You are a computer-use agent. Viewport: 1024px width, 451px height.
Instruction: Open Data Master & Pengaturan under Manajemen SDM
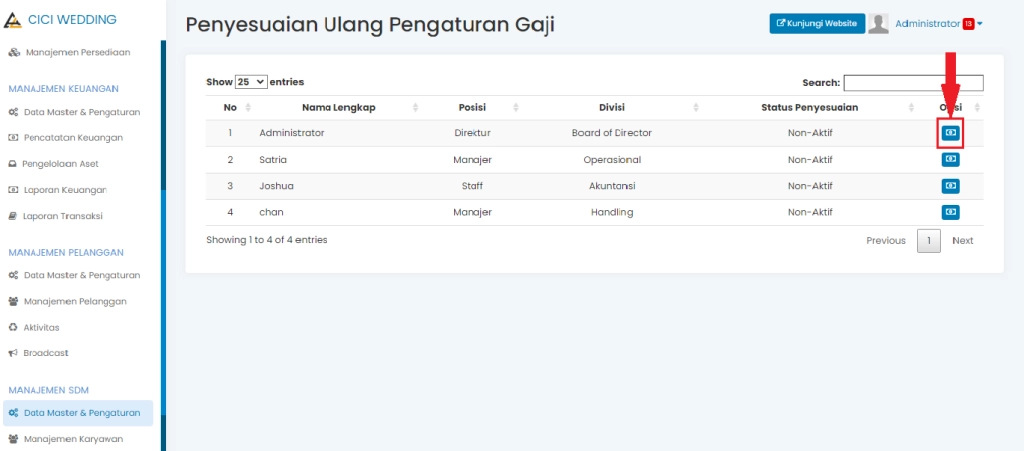pos(77,413)
